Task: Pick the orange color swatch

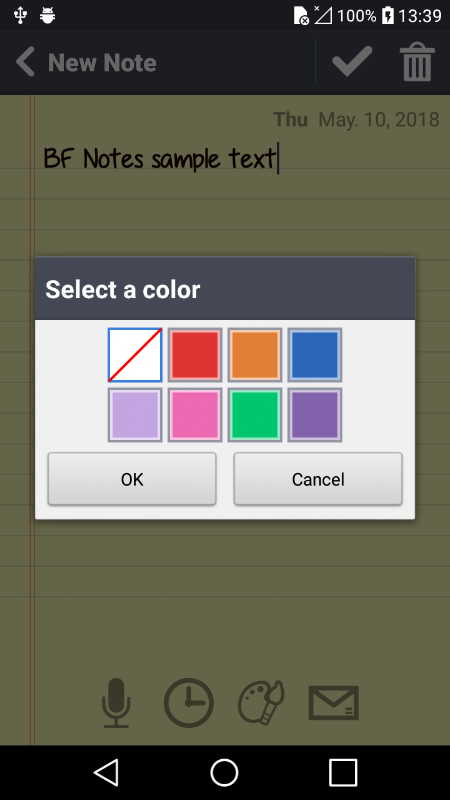Action: (x=255, y=355)
